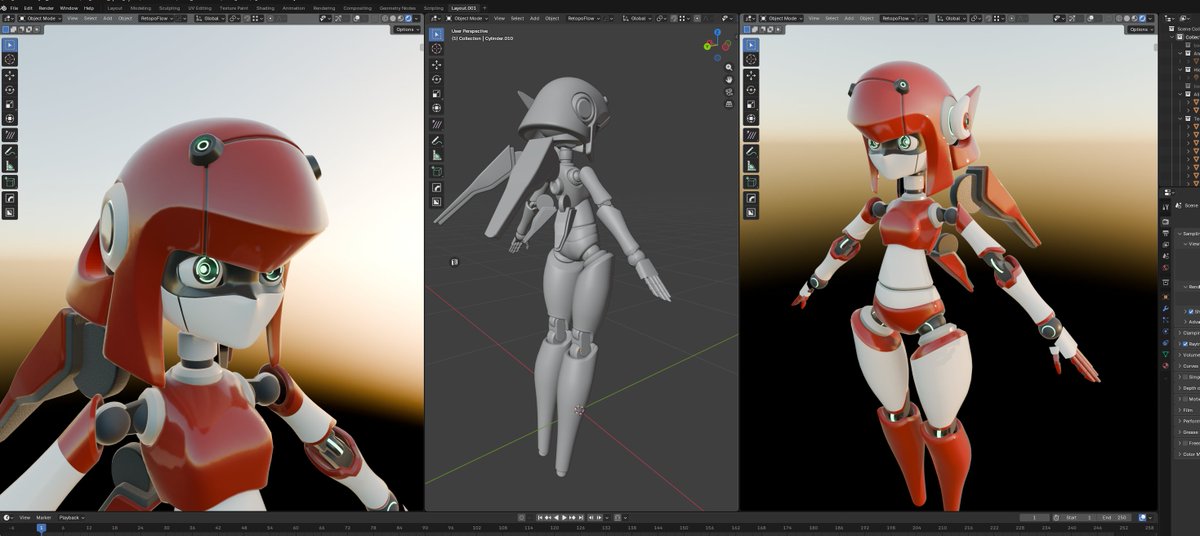Switch to the UV Editing workspace tab
This screenshot has width=1200, height=536.
click(200, 7)
